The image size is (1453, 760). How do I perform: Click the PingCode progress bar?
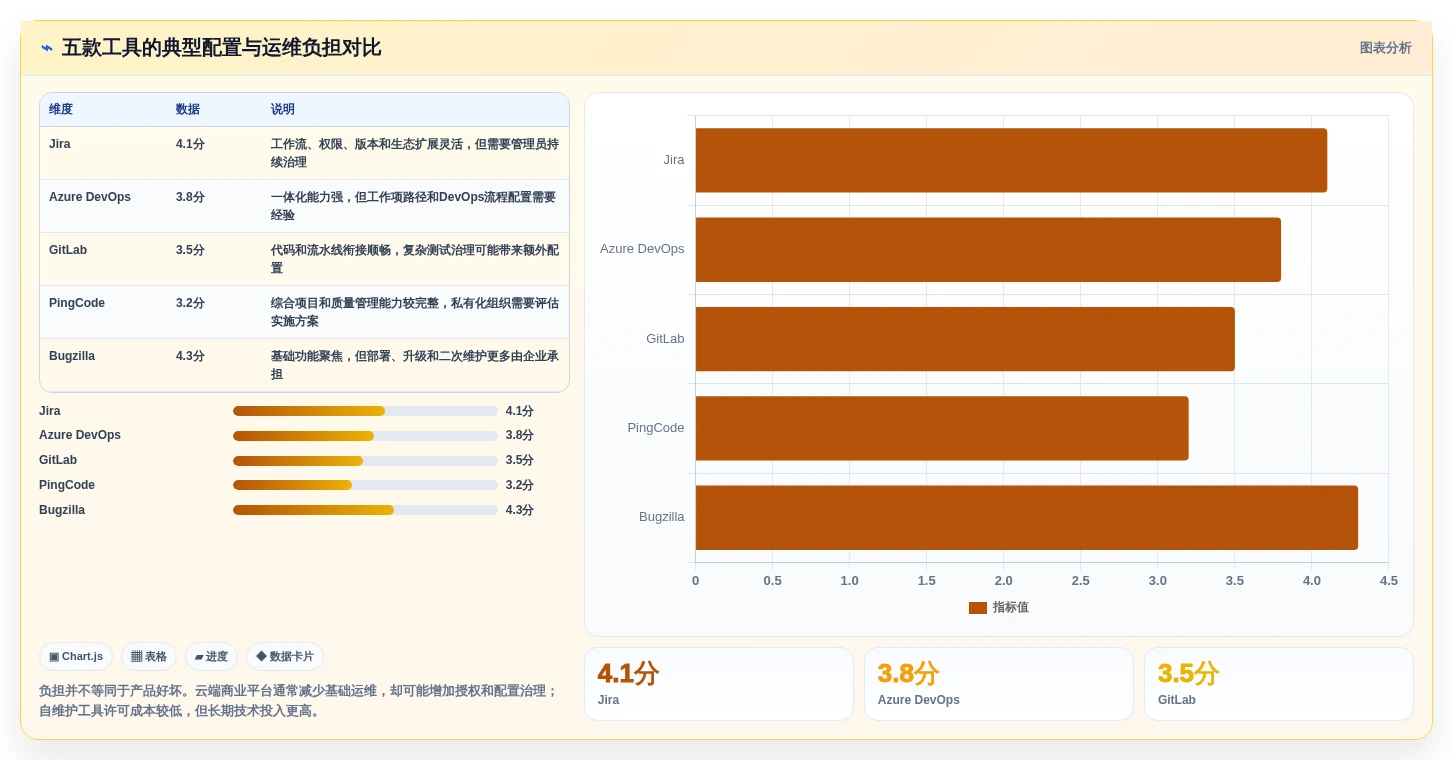(365, 485)
